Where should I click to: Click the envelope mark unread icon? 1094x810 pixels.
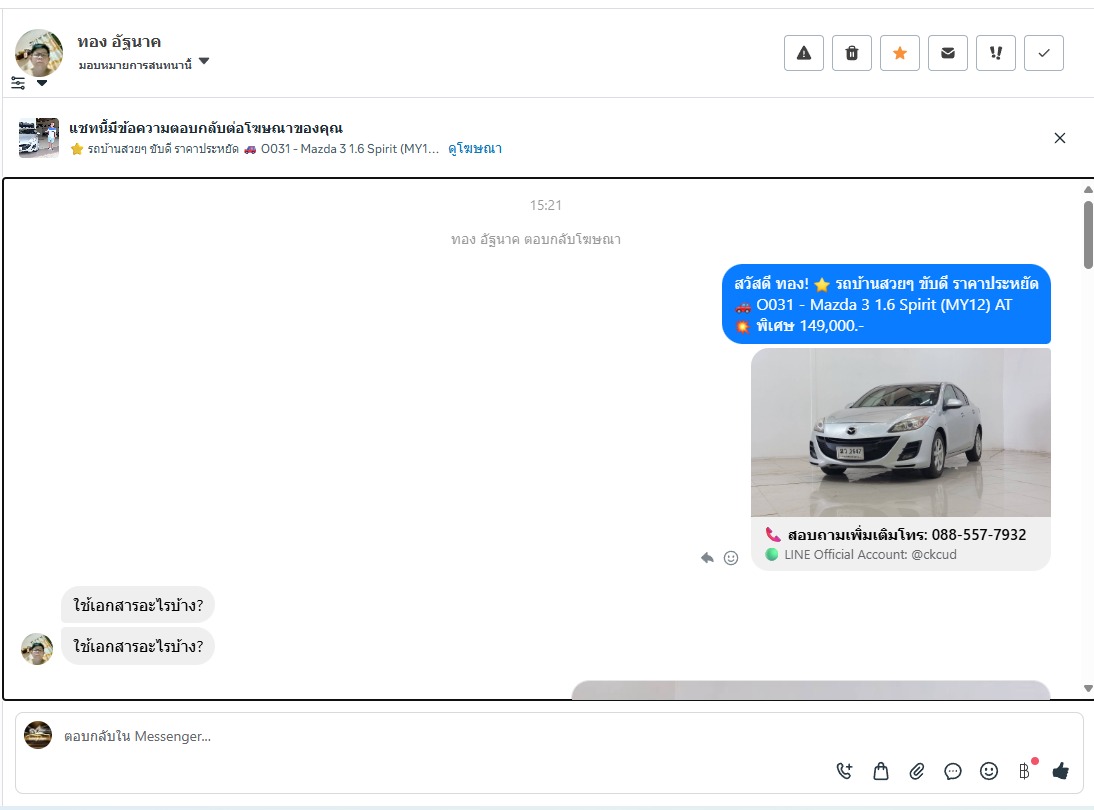948,53
